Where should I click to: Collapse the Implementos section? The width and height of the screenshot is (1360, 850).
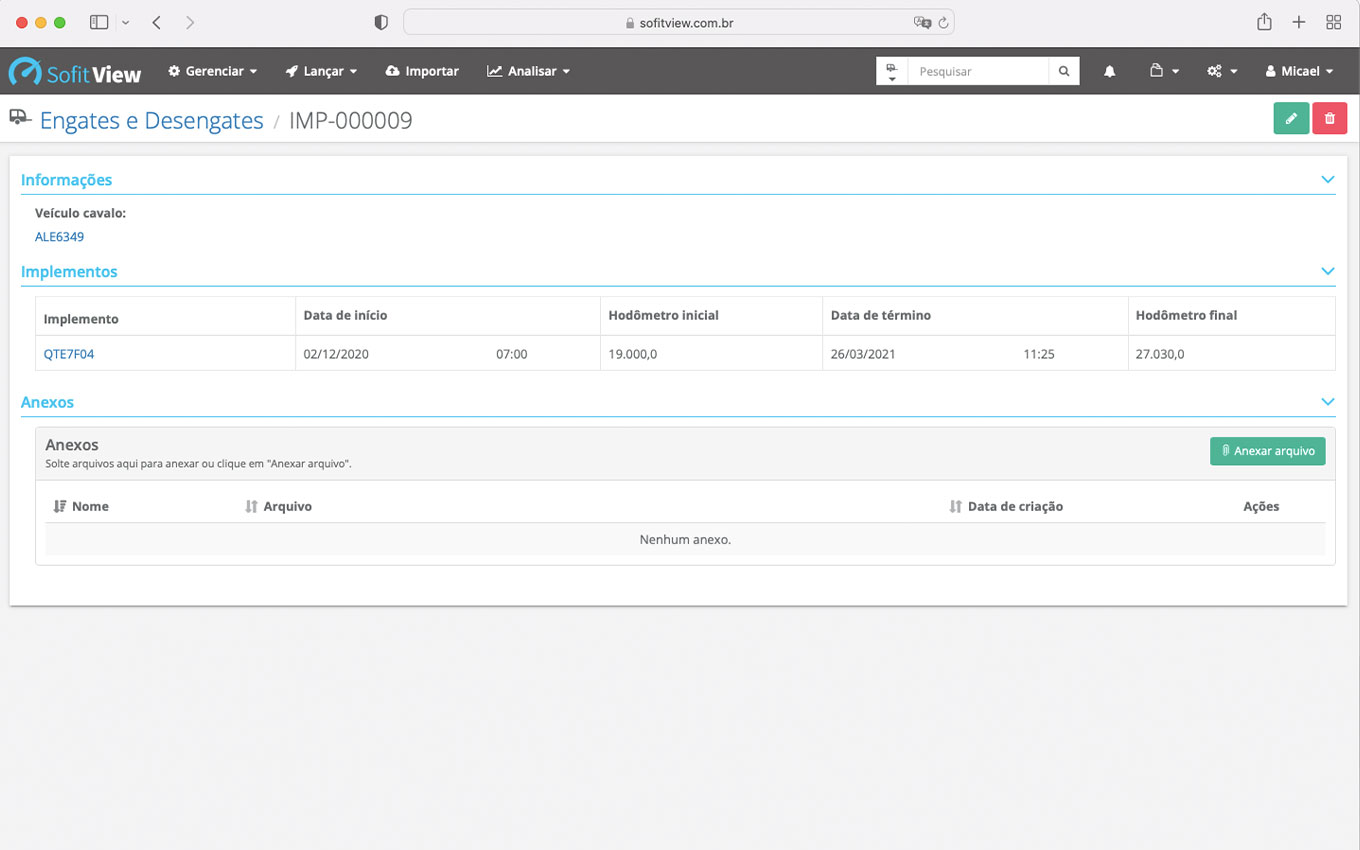(1327, 272)
